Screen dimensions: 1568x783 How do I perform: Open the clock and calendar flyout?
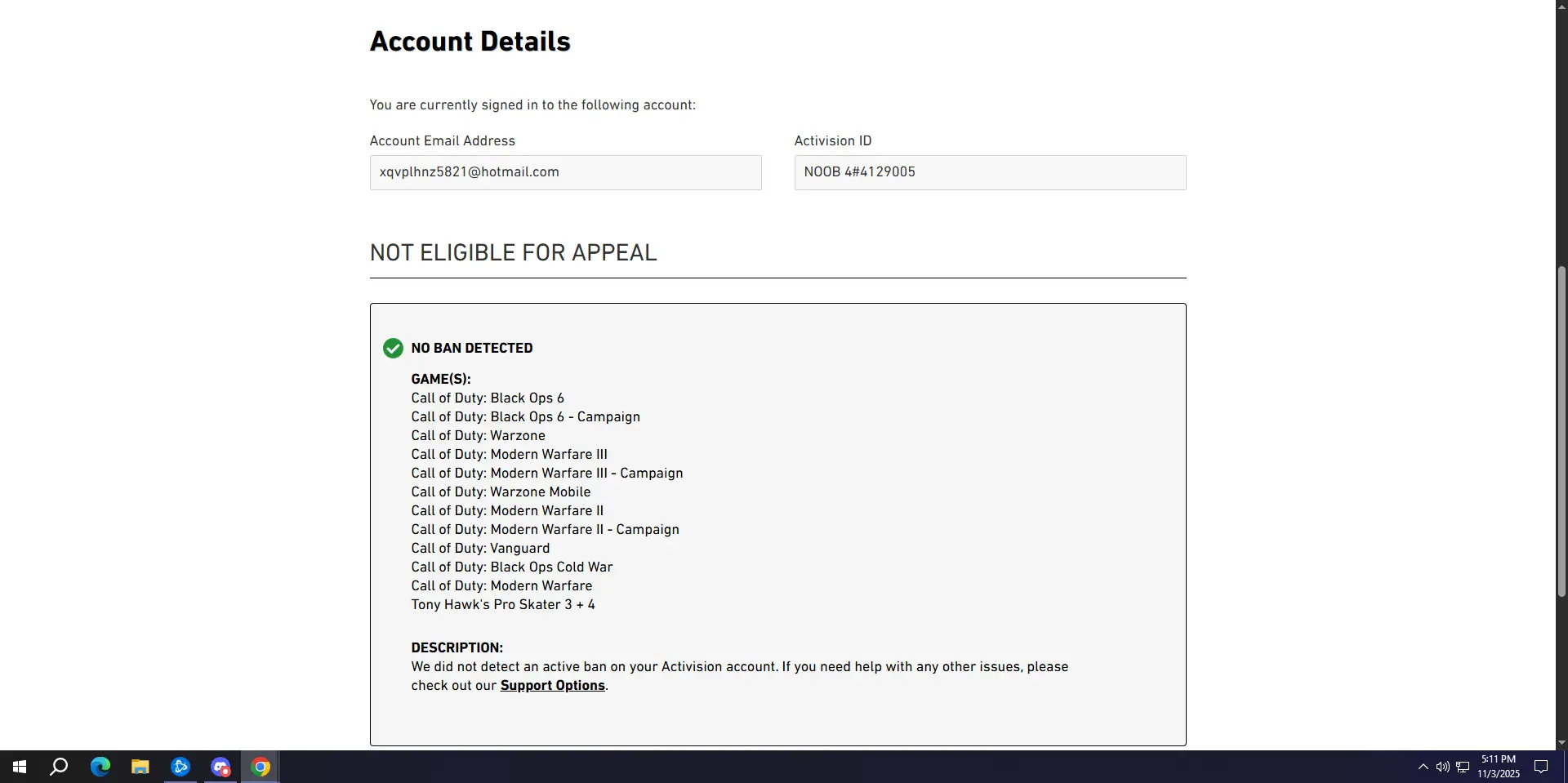click(1499, 767)
